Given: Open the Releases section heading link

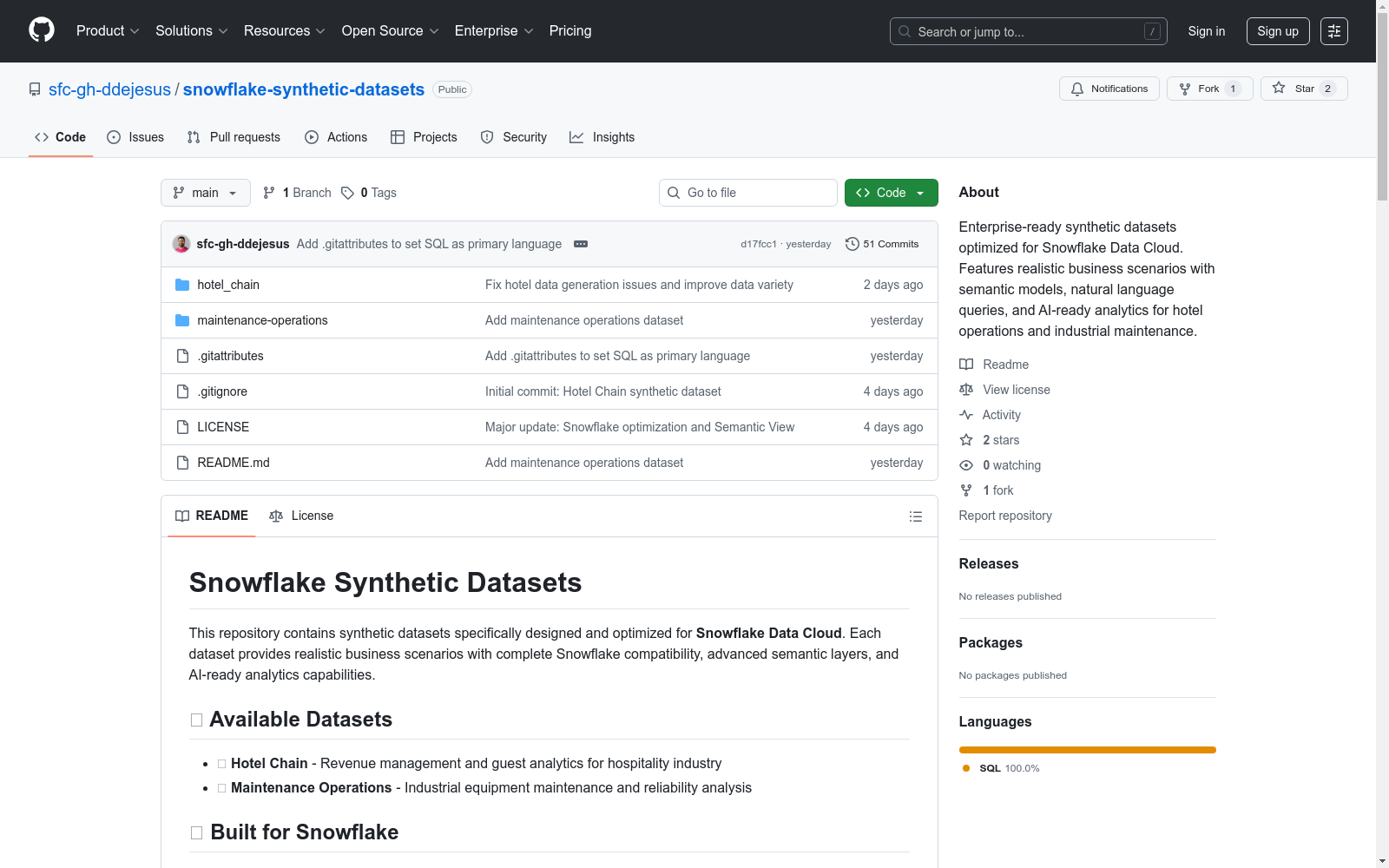Looking at the screenshot, I should [x=989, y=563].
